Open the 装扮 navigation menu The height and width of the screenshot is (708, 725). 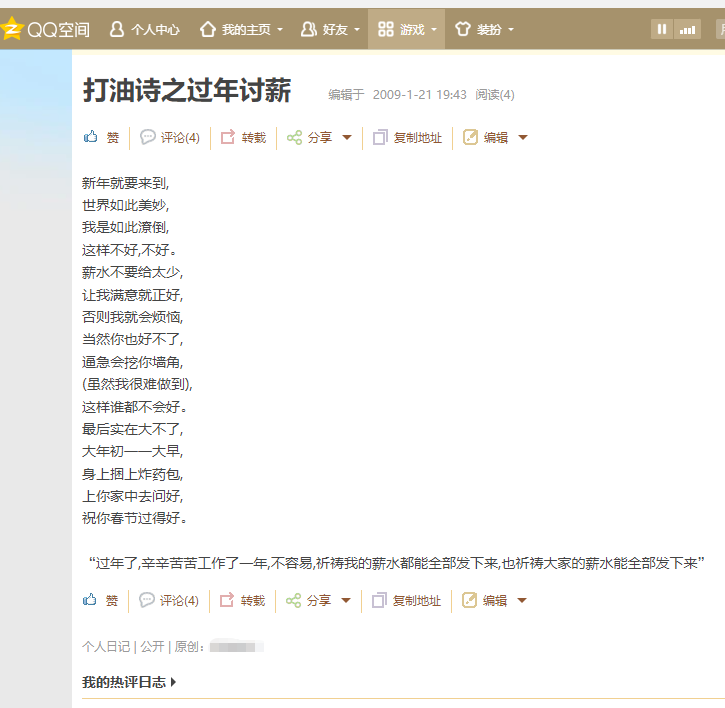pyautogui.click(x=484, y=29)
